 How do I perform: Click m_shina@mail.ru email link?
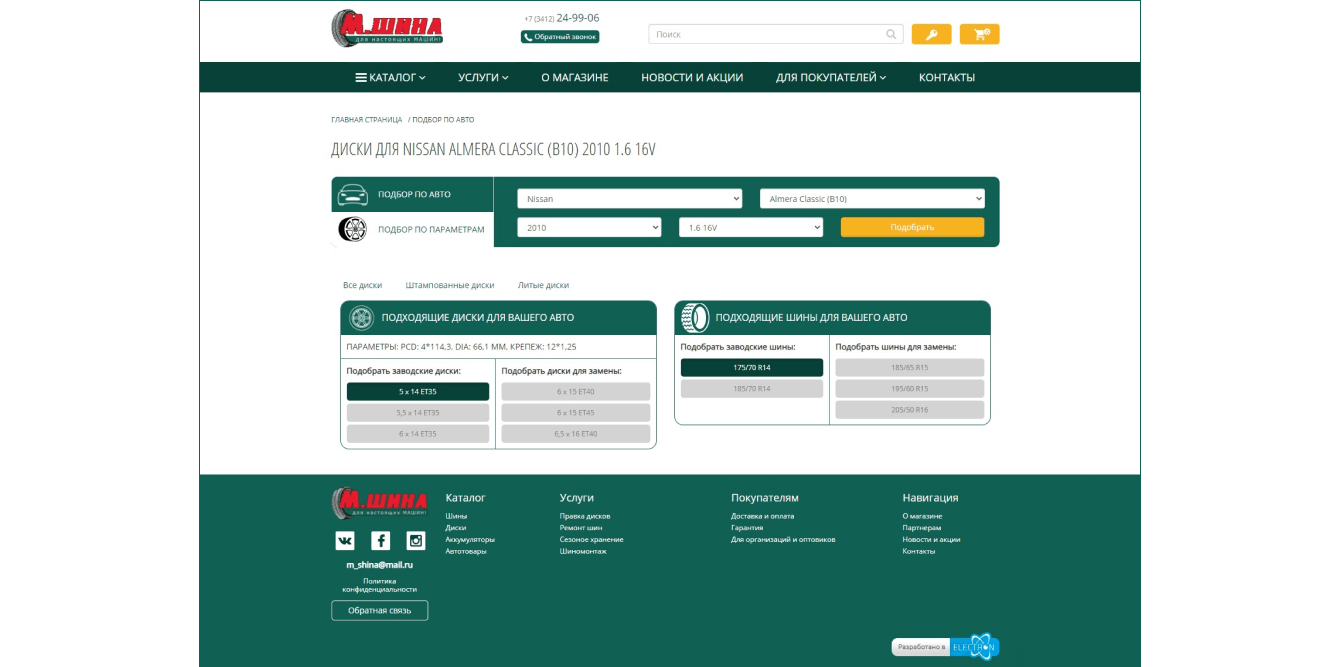380,565
